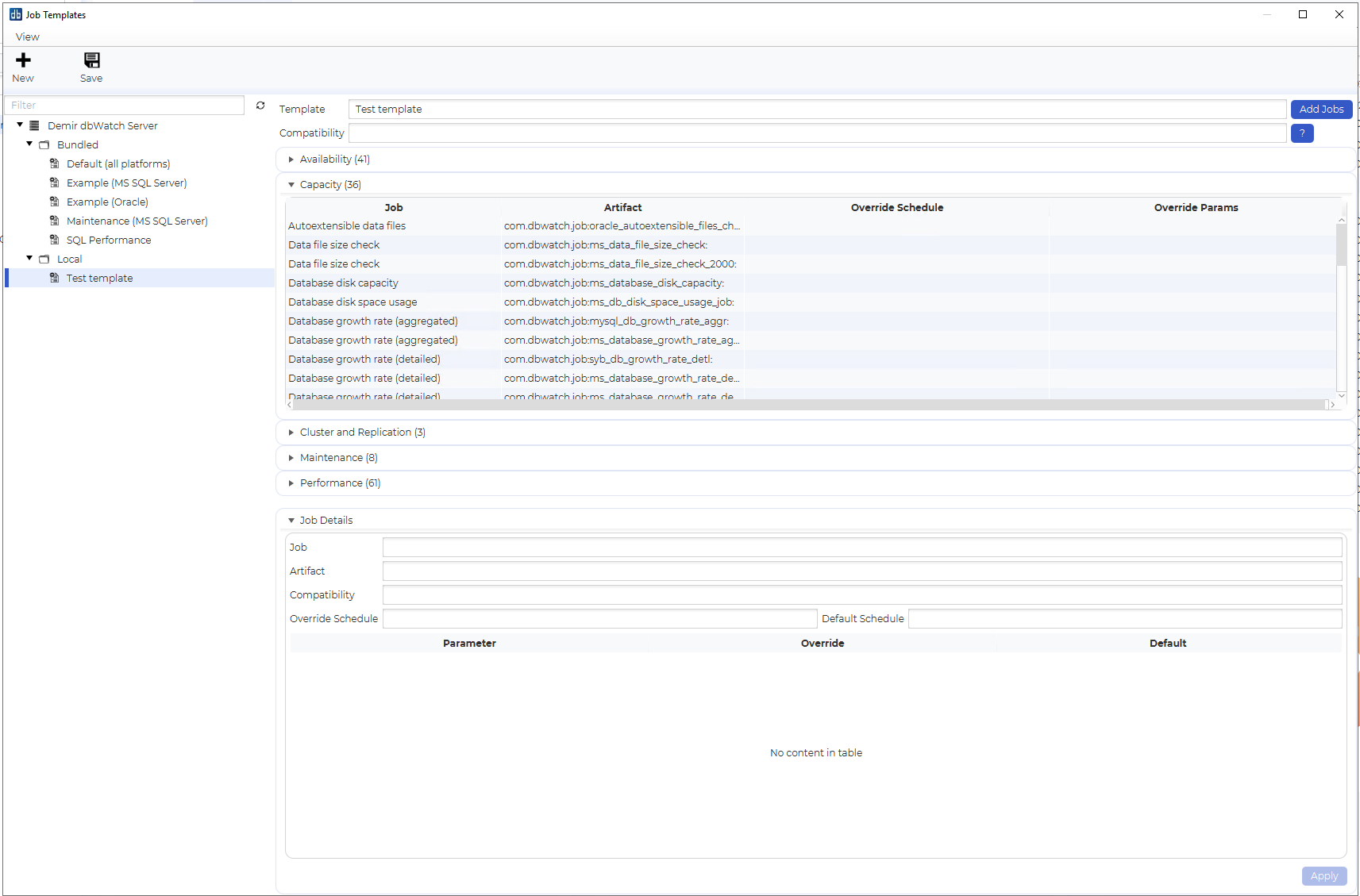The image size is (1360, 896).
Task: Click the Override Schedule input field
Action: tap(599, 619)
